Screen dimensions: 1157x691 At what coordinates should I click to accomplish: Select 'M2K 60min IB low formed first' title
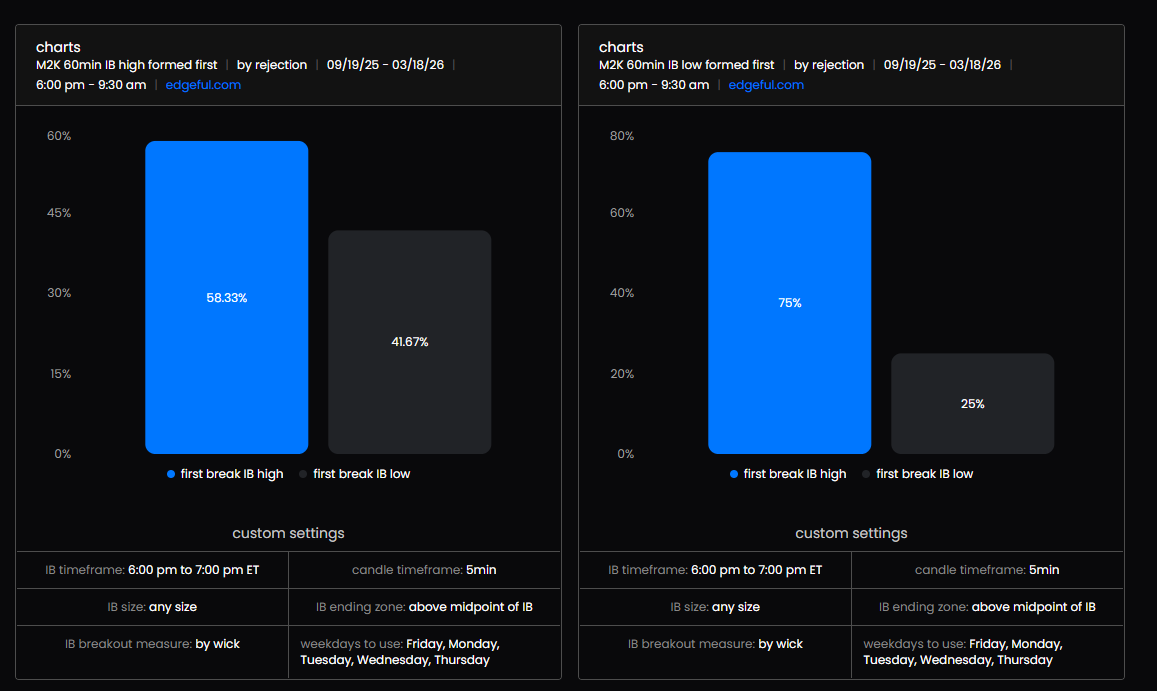(x=687, y=65)
